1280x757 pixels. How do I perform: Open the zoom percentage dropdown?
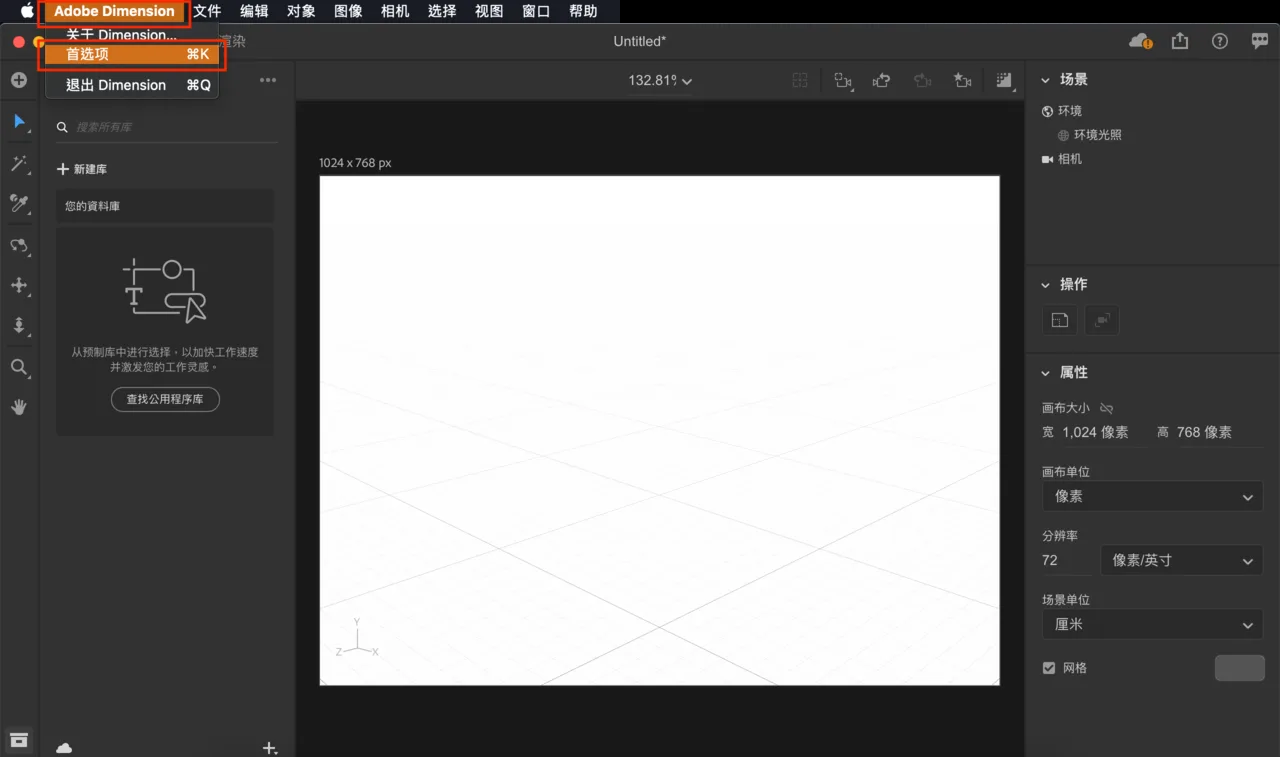tap(660, 80)
